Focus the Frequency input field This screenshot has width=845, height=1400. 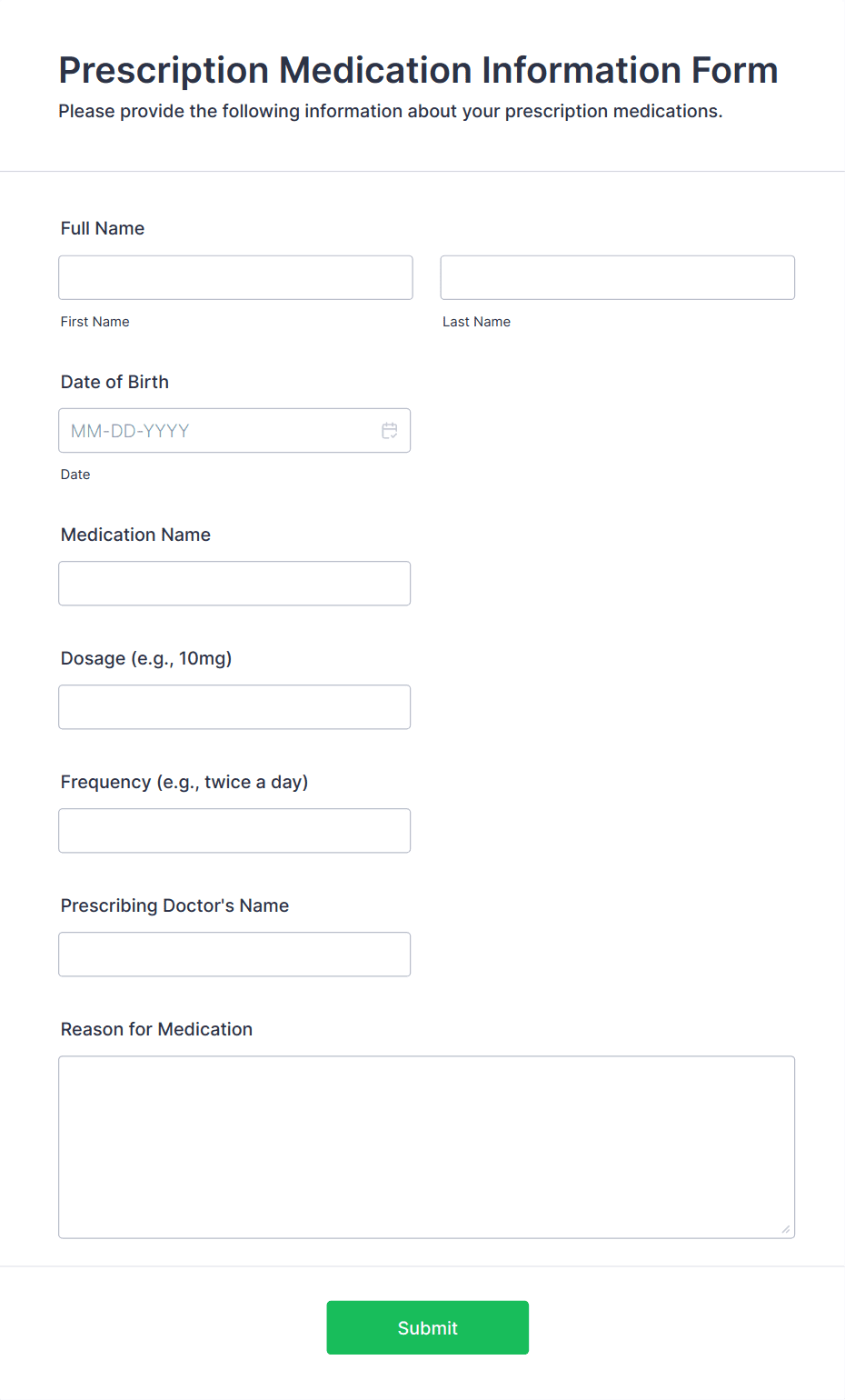pos(234,831)
